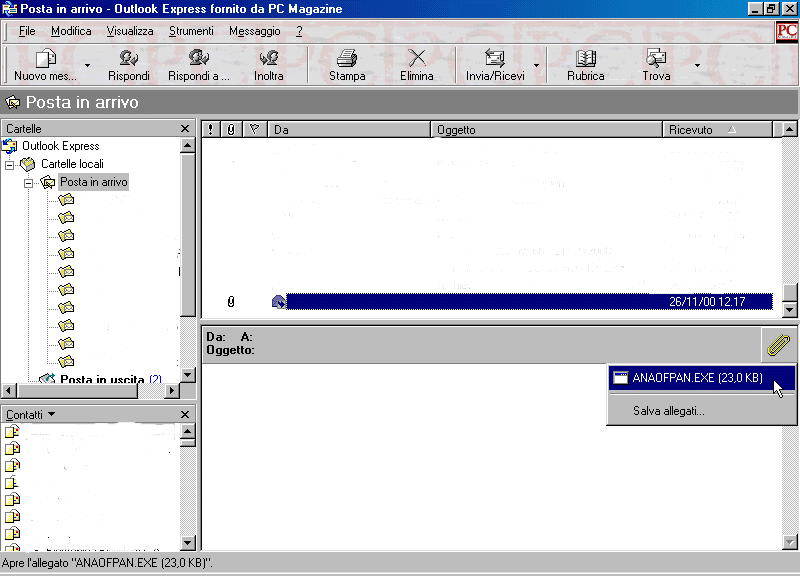
Task: Open the Strumenti menu
Action: pos(191,31)
